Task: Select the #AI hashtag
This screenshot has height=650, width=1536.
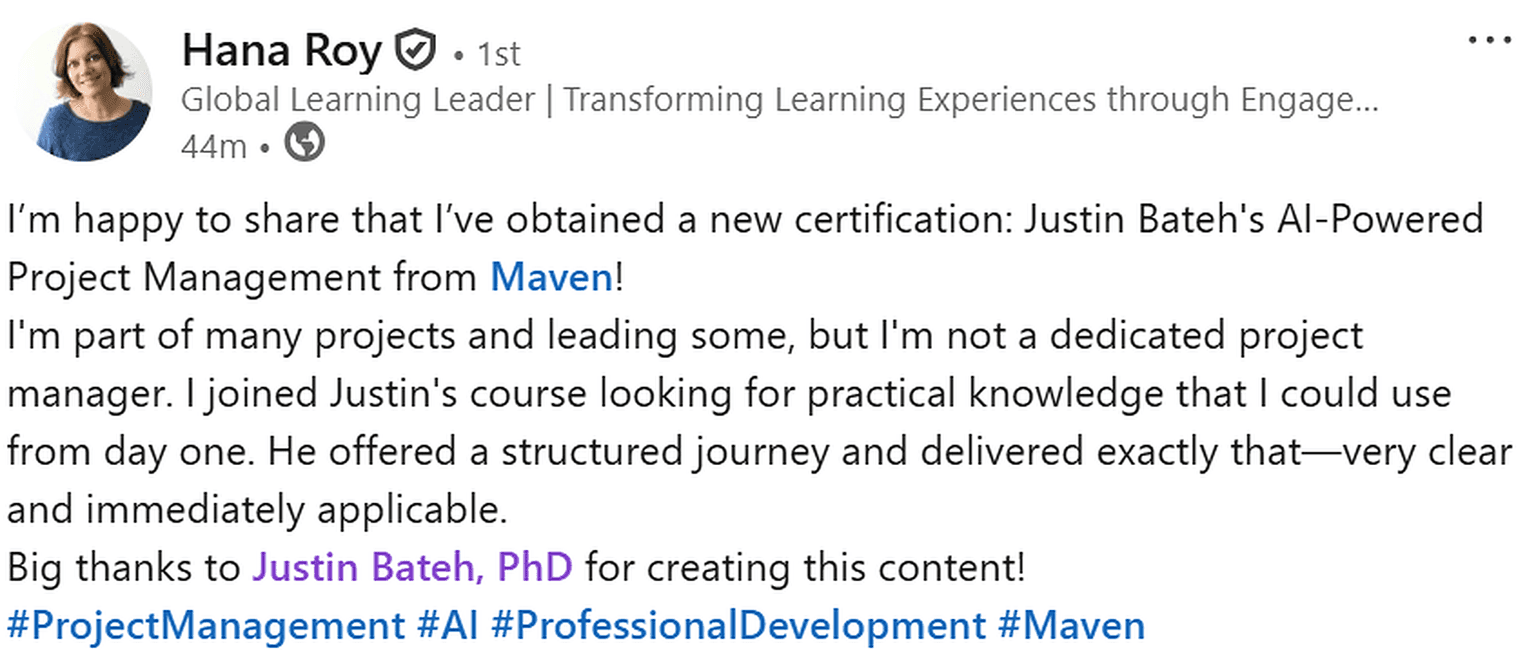Action: tap(447, 626)
